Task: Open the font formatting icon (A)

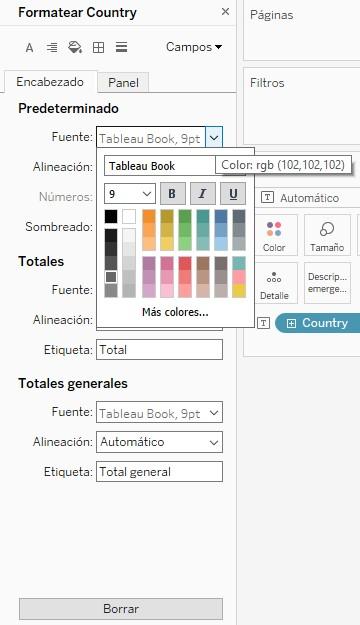Action: tap(29, 48)
